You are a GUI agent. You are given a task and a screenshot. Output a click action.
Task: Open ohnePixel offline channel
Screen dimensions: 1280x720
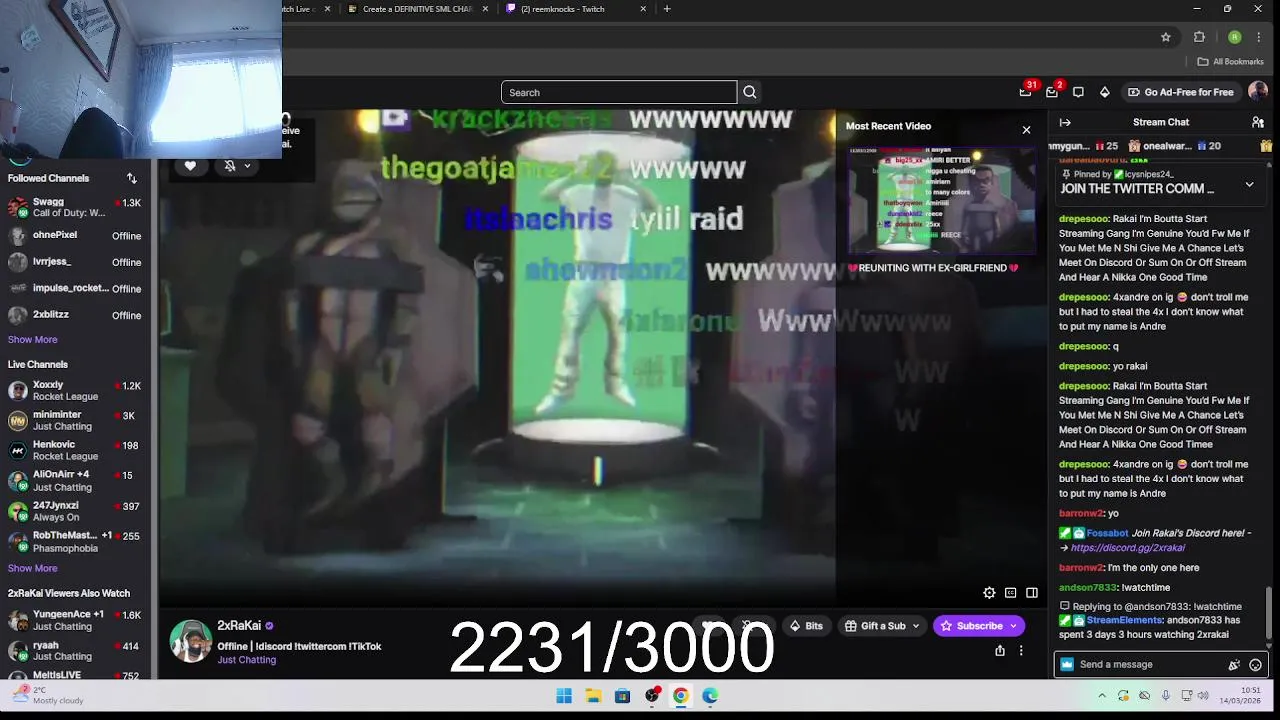(76, 235)
